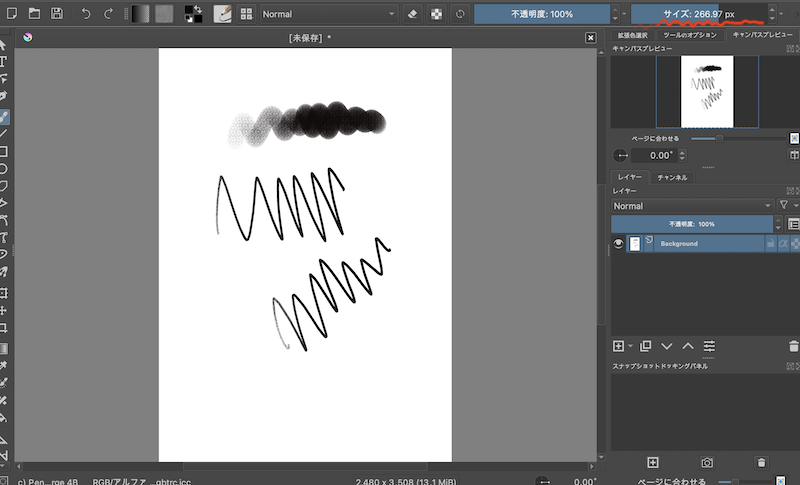This screenshot has width=800, height=485.
Task: Click the canvas rotation angle field
Action: [x=660, y=155]
